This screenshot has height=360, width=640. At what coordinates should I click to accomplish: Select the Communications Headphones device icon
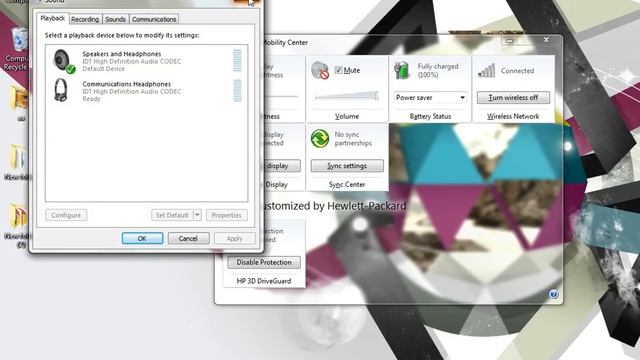click(x=61, y=90)
